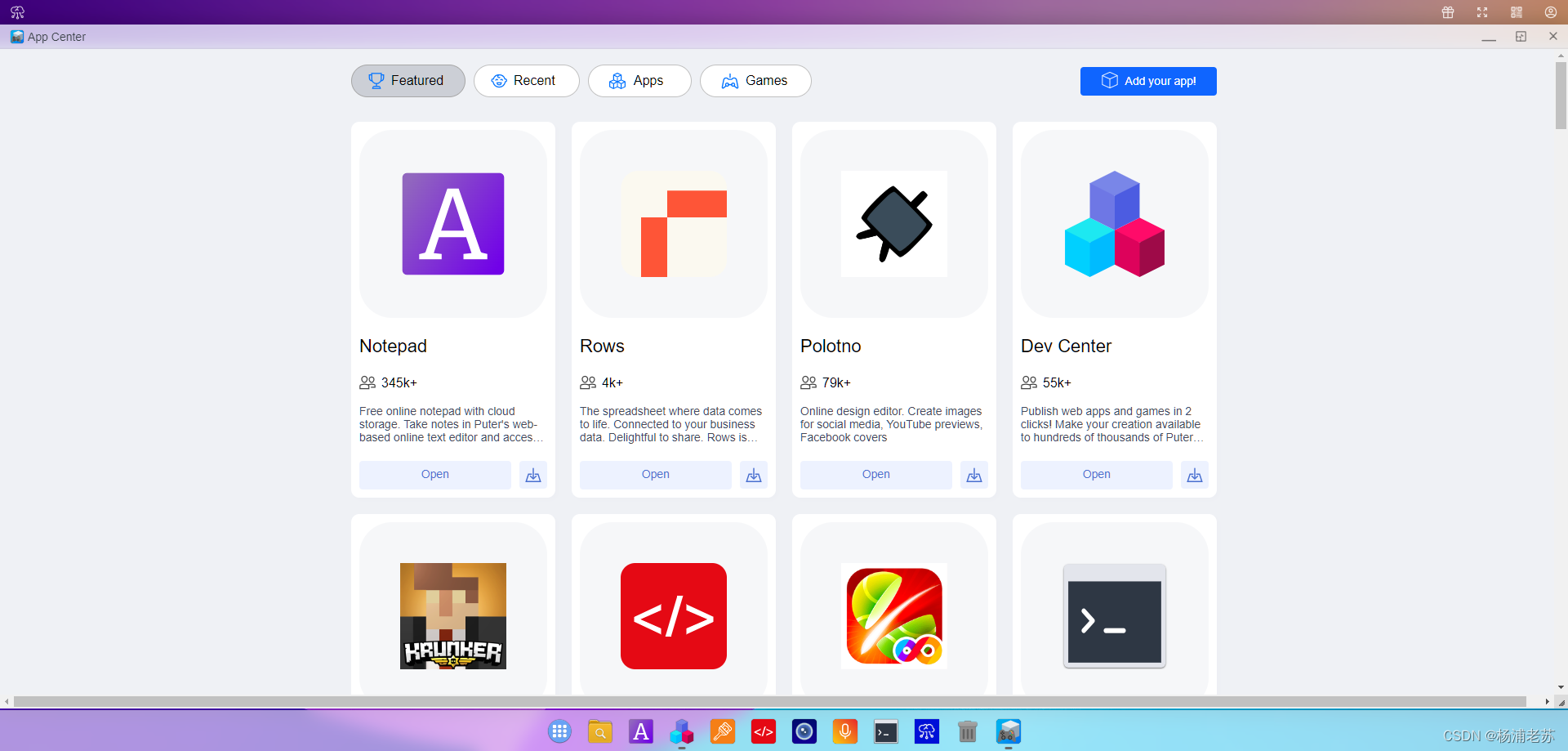Launch Notepad from the taskbar
Viewport: 1568px width, 751px height.
click(641, 731)
